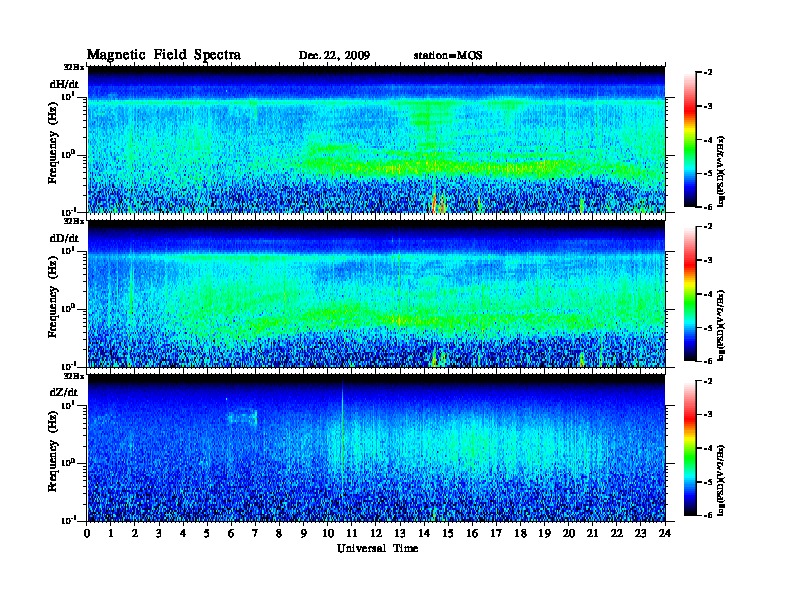Click '-3' on dZ/dt color scale
This screenshot has height=612, width=792.
(x=708, y=415)
